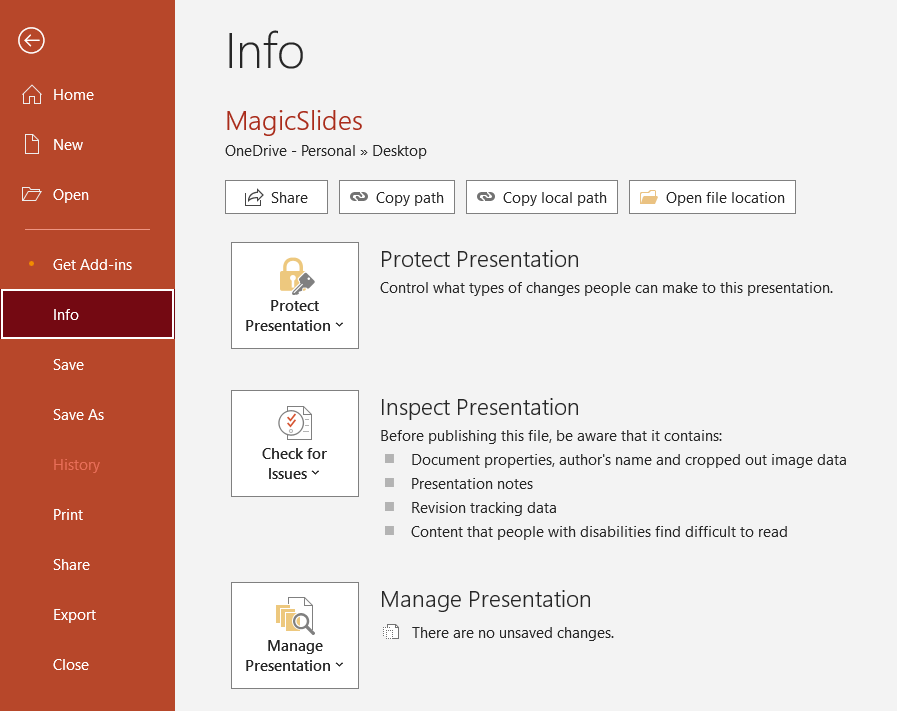This screenshot has height=711, width=897.
Task: Click 'Content that people with disabilities' item
Action: click(599, 532)
